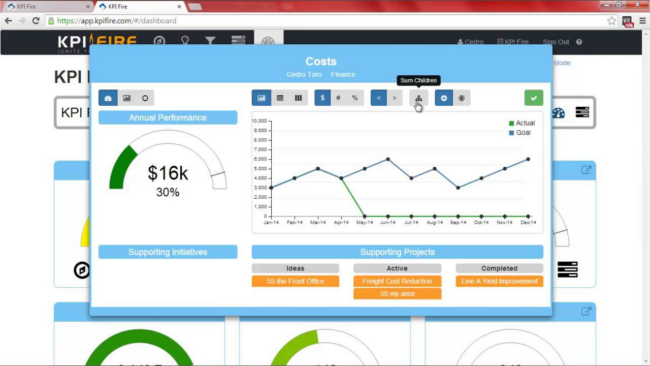This screenshot has width=650, height=366.
Task: Open the 5S my area project
Action: pyautogui.click(x=397, y=293)
